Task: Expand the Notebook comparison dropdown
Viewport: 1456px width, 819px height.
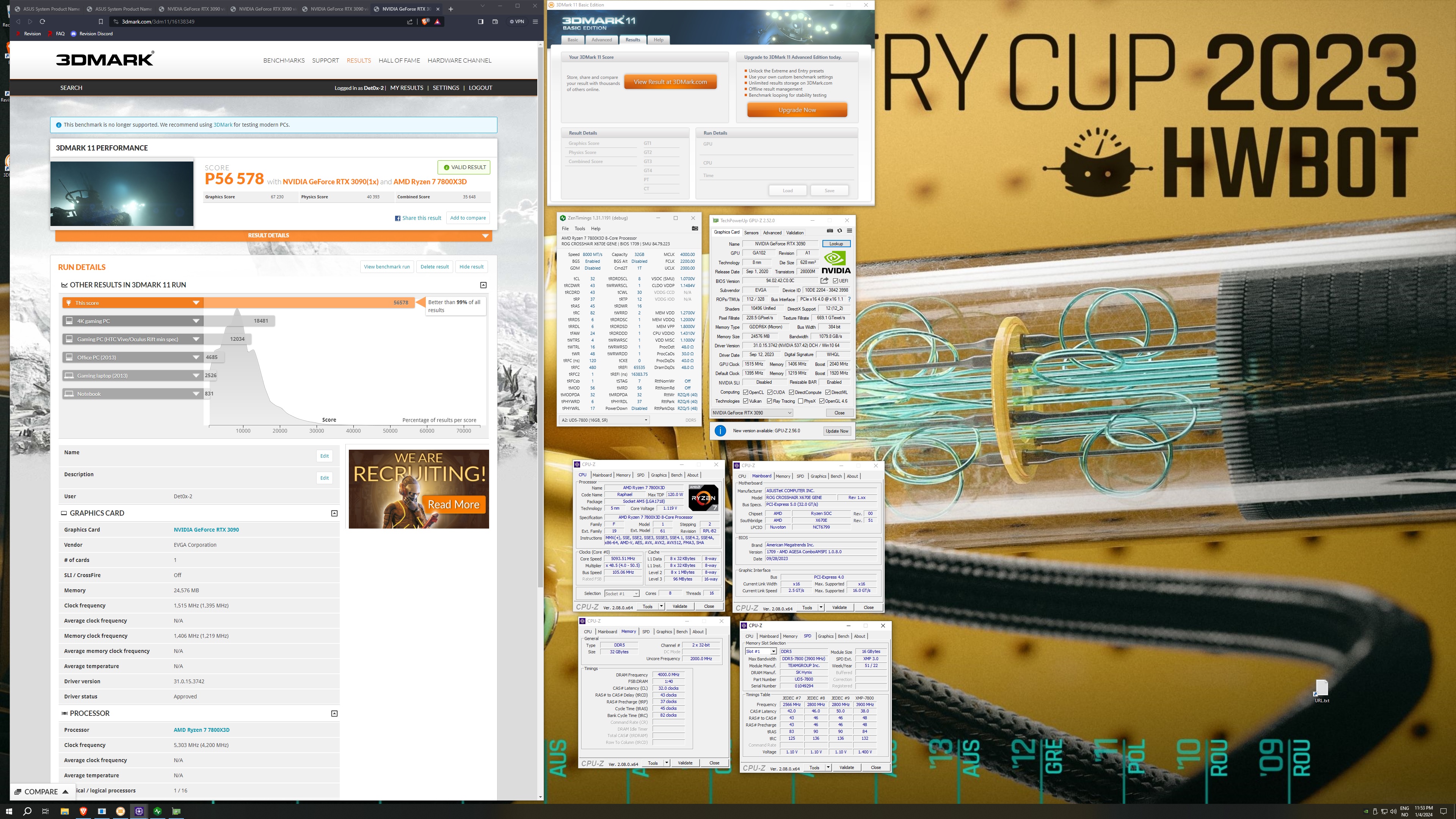Action: click(196, 394)
